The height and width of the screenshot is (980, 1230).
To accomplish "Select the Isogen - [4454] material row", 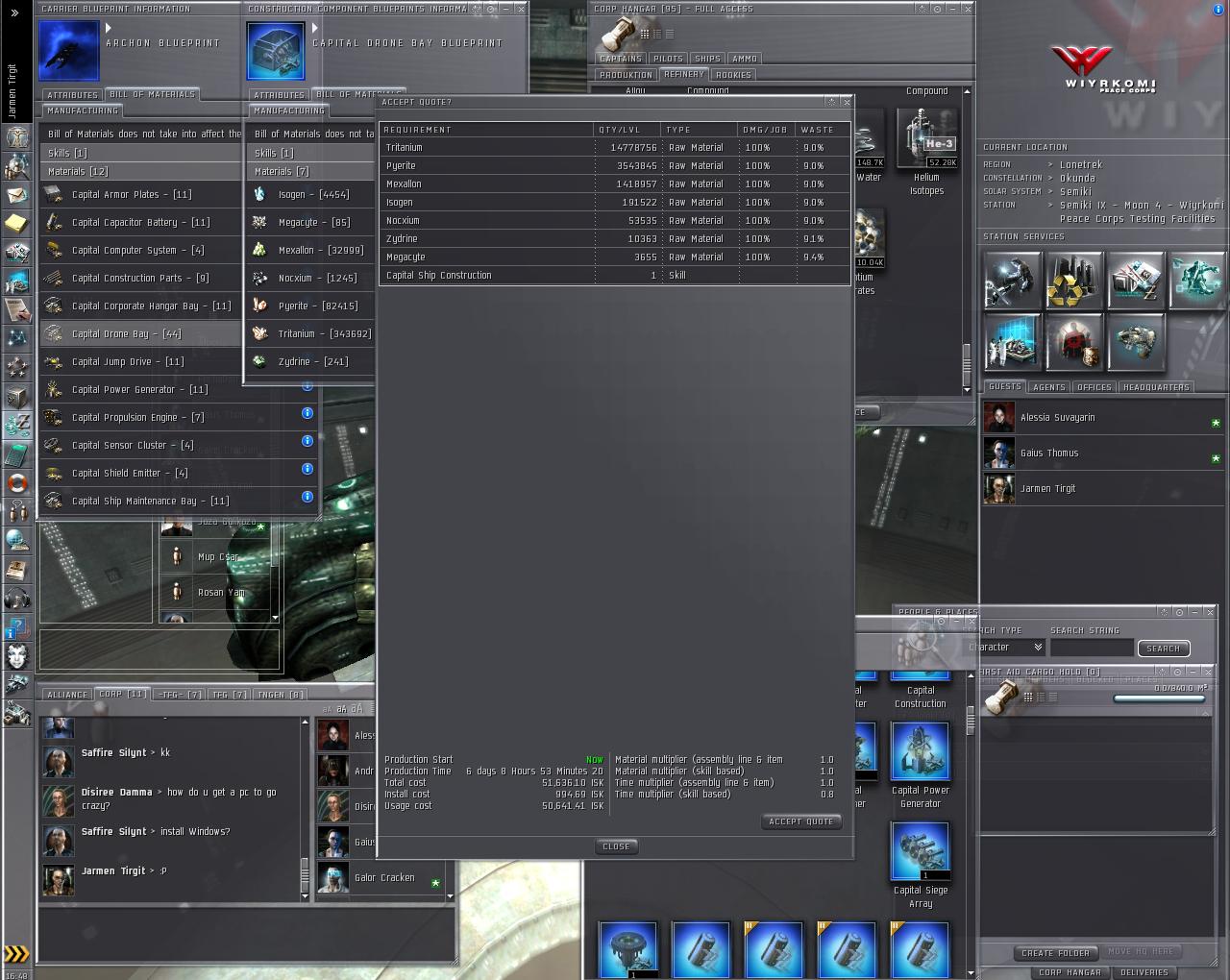I will click(x=311, y=194).
